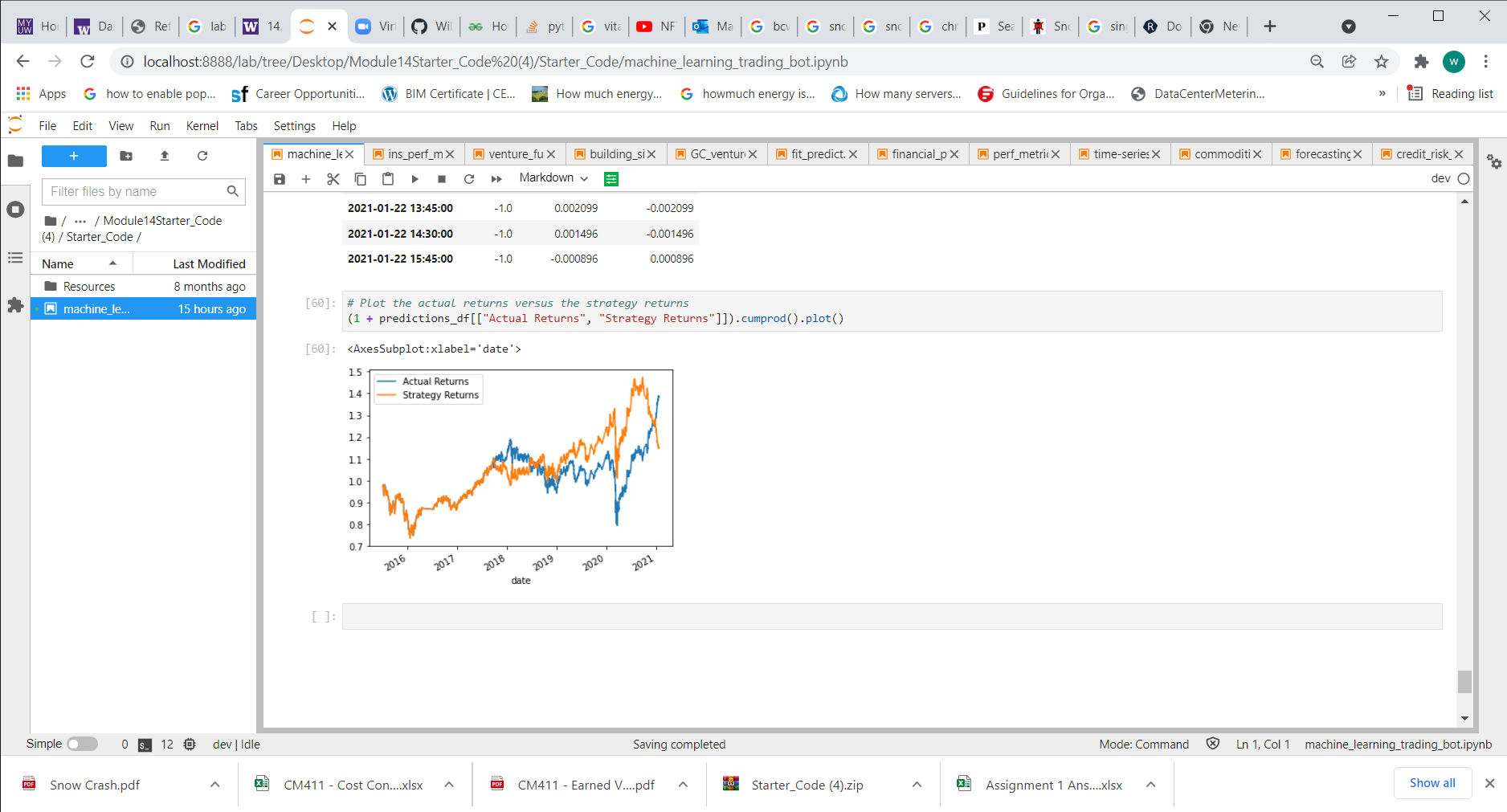Sort files by Name column header
This screenshot has width=1507, height=812.
click(81, 263)
